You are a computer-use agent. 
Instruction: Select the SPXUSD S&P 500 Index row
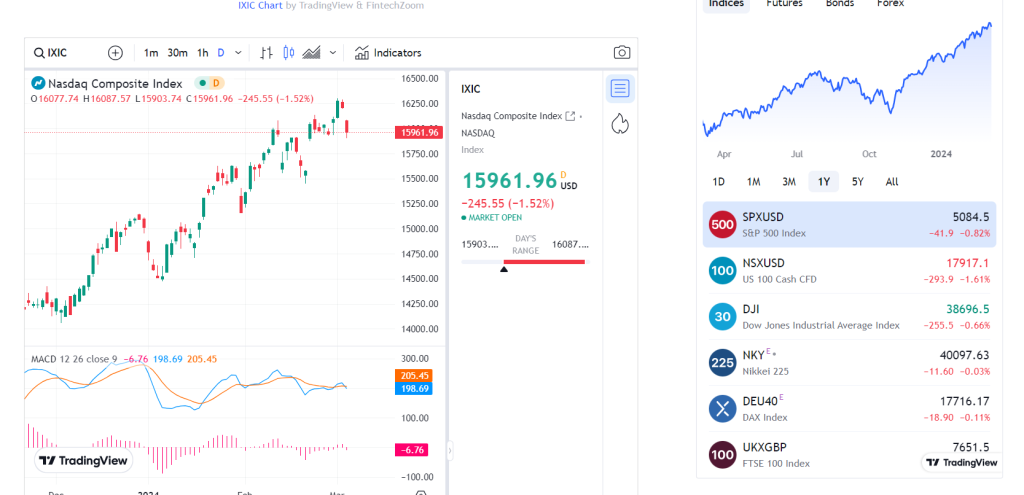(849, 225)
